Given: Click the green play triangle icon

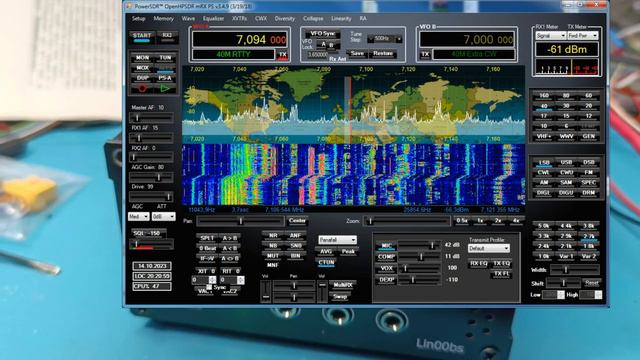Looking at the screenshot, I should [x=165, y=88].
